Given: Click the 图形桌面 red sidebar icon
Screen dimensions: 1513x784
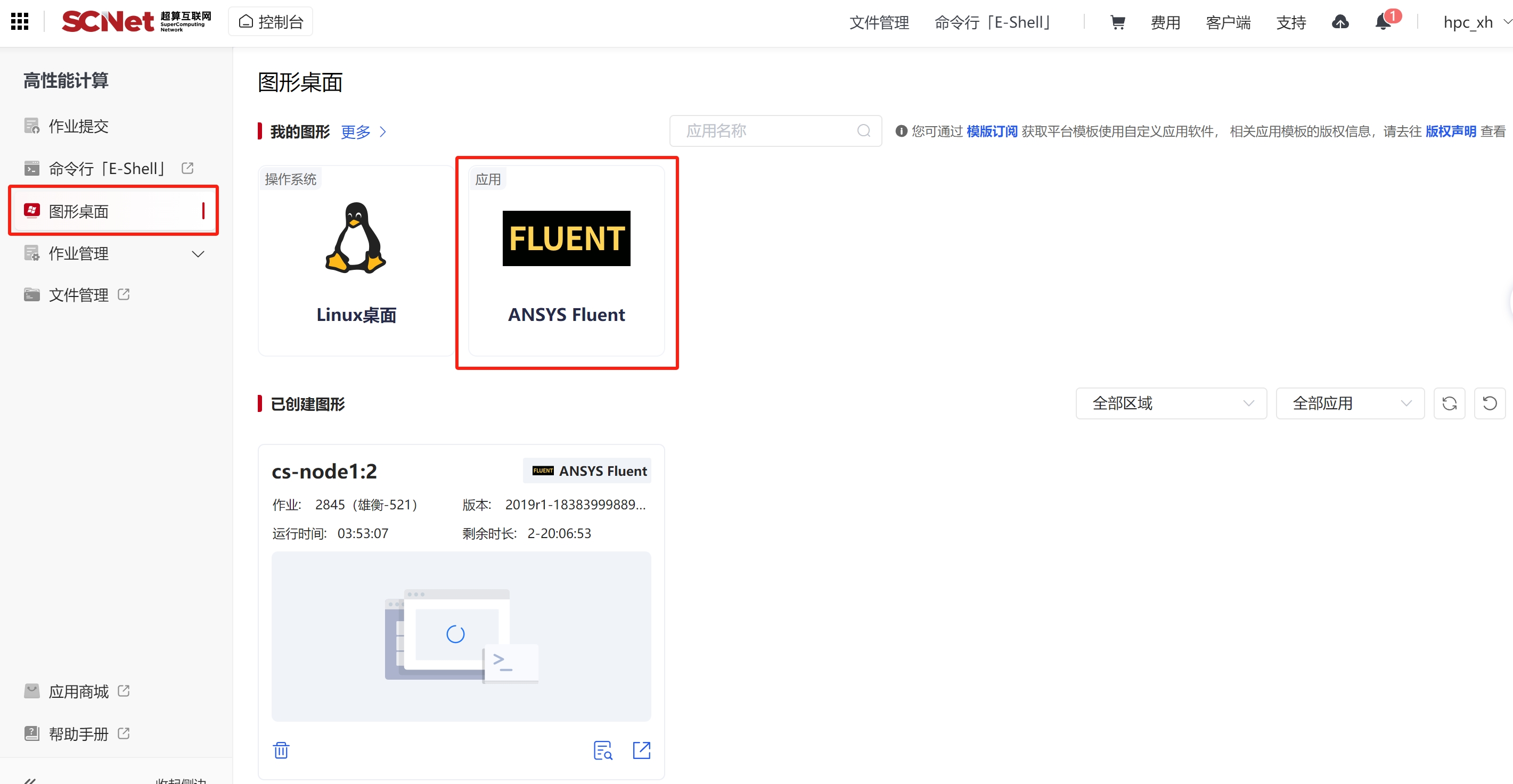Looking at the screenshot, I should coord(32,210).
